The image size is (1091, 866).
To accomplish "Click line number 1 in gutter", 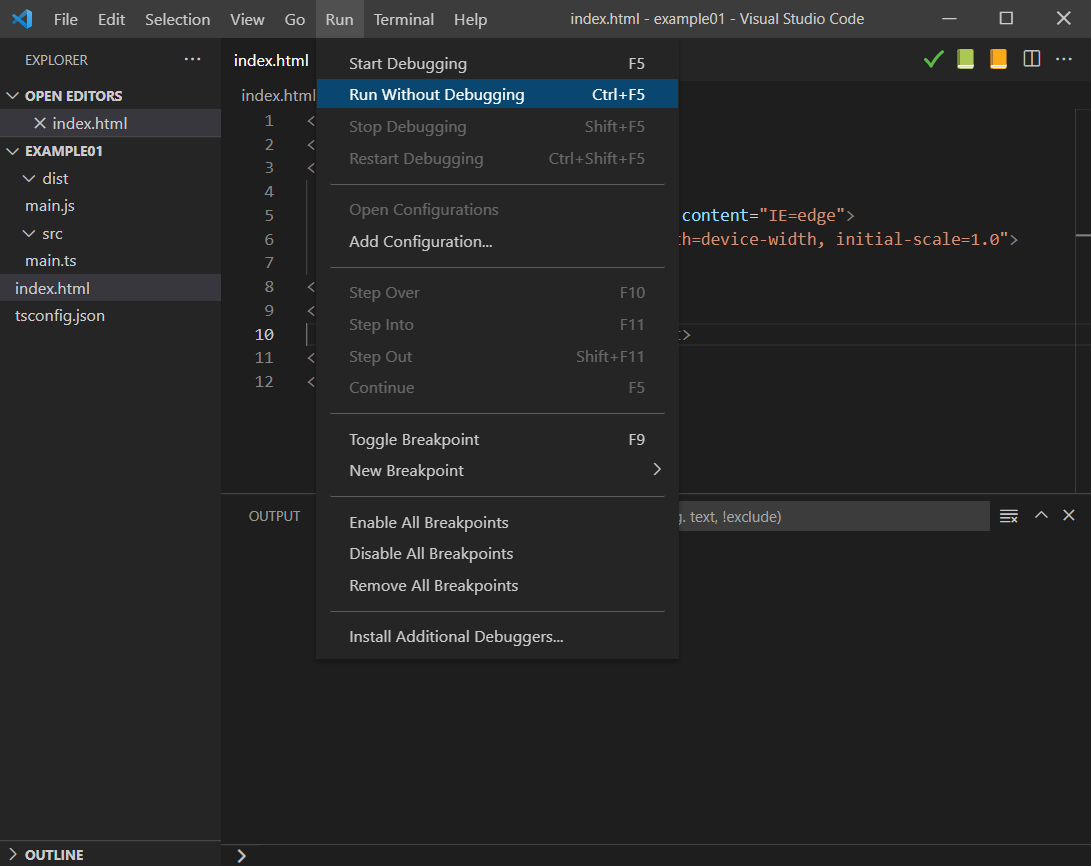I will tap(269, 121).
